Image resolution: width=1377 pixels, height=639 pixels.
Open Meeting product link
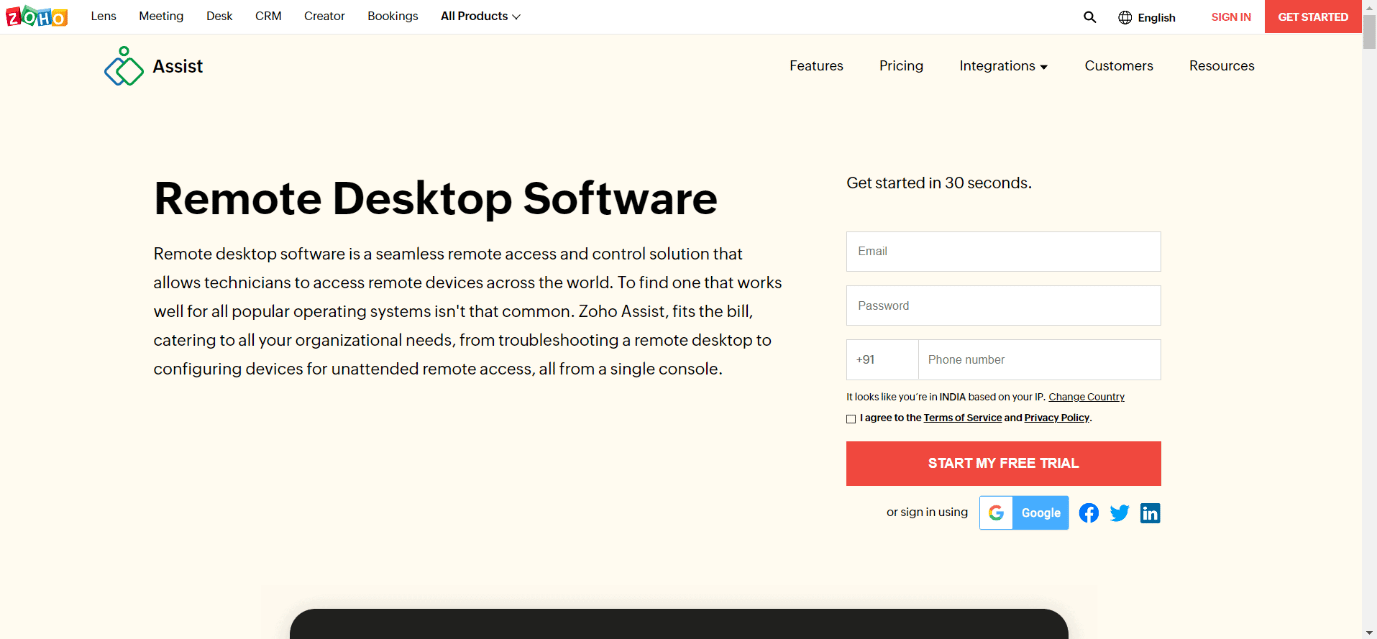pyautogui.click(x=161, y=16)
